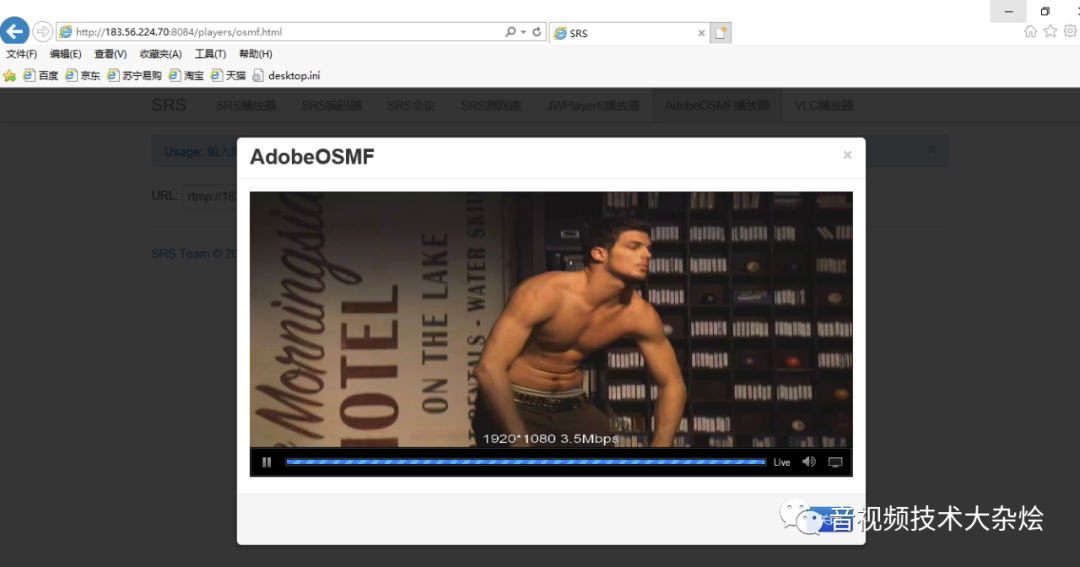Open the 收藏夹(A) menu
Viewport: 1080px width, 567px height.
[x=160, y=54]
